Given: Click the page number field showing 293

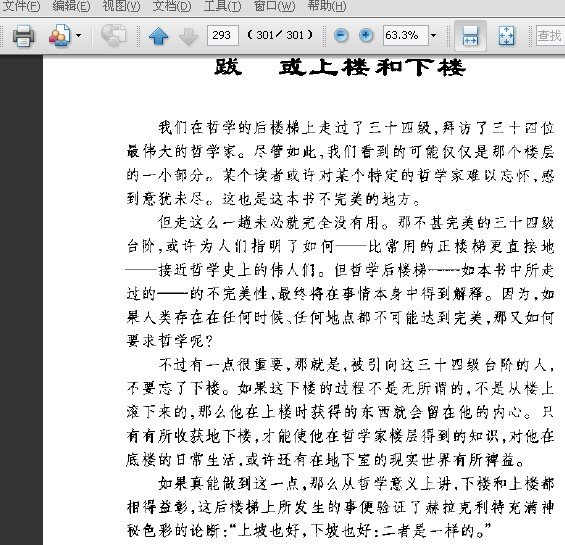Looking at the screenshot, I should (223, 35).
